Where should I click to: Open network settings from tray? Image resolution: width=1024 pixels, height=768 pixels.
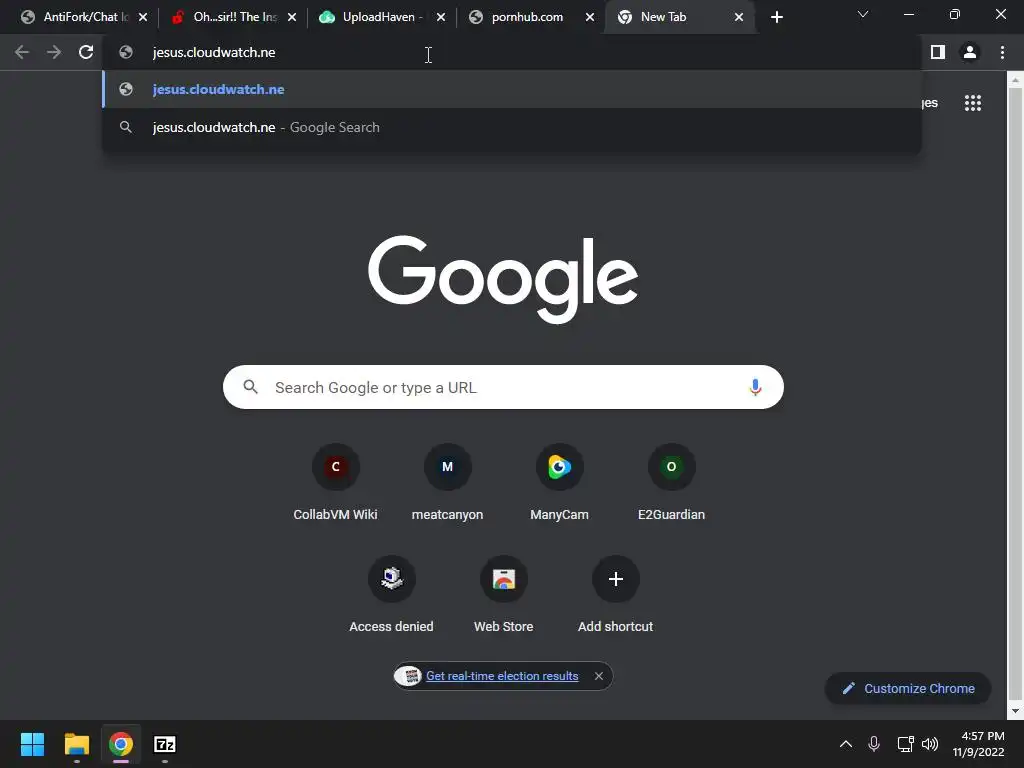pyautogui.click(x=905, y=744)
